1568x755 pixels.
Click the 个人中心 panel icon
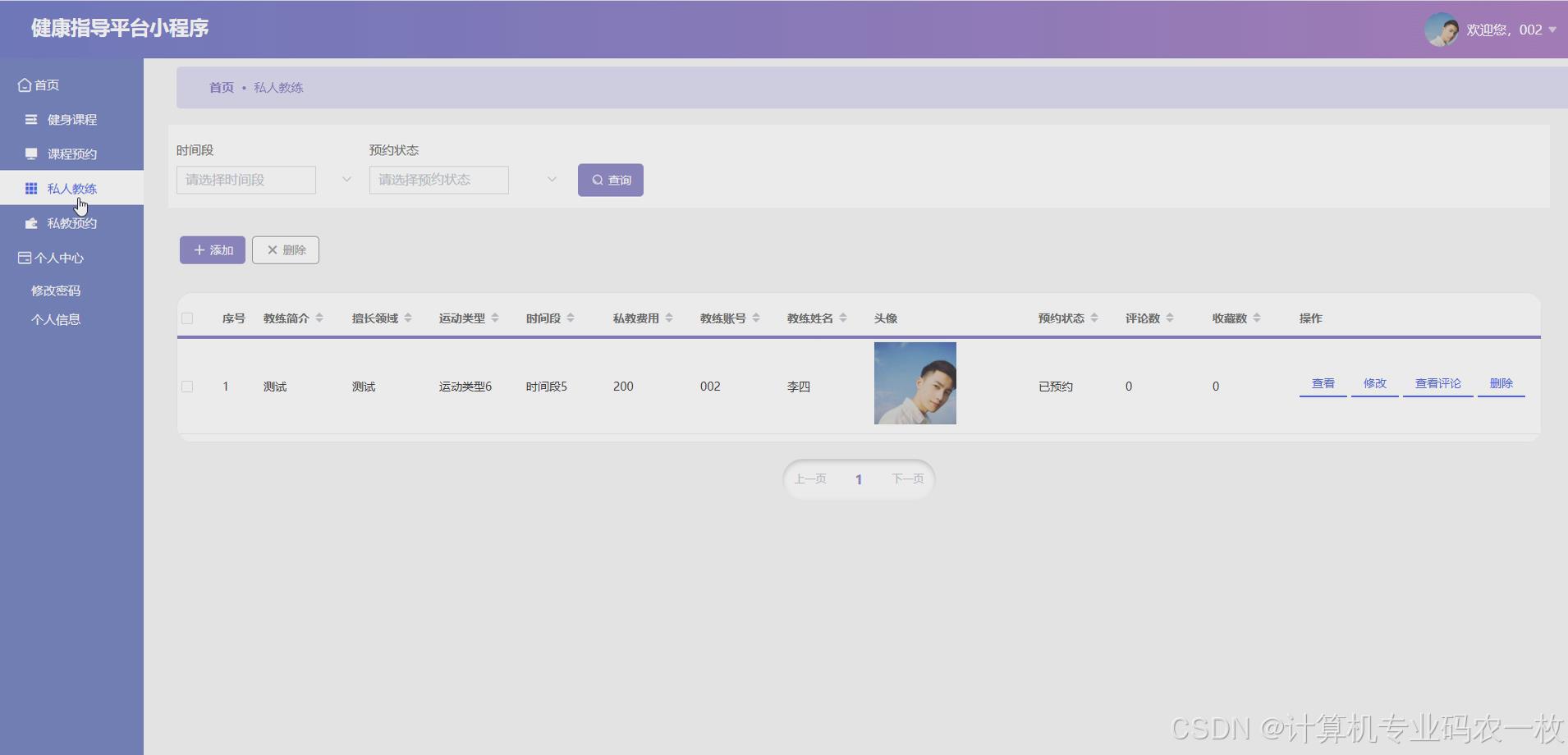(x=24, y=257)
